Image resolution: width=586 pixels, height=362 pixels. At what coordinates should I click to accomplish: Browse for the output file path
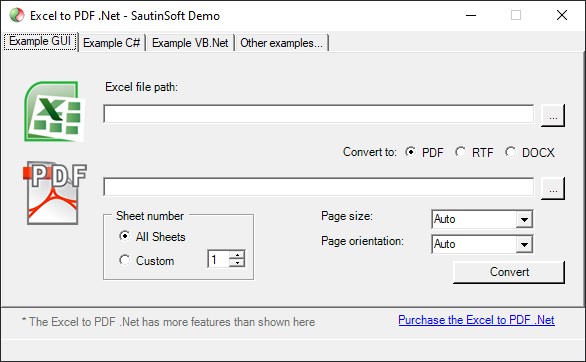(x=553, y=189)
